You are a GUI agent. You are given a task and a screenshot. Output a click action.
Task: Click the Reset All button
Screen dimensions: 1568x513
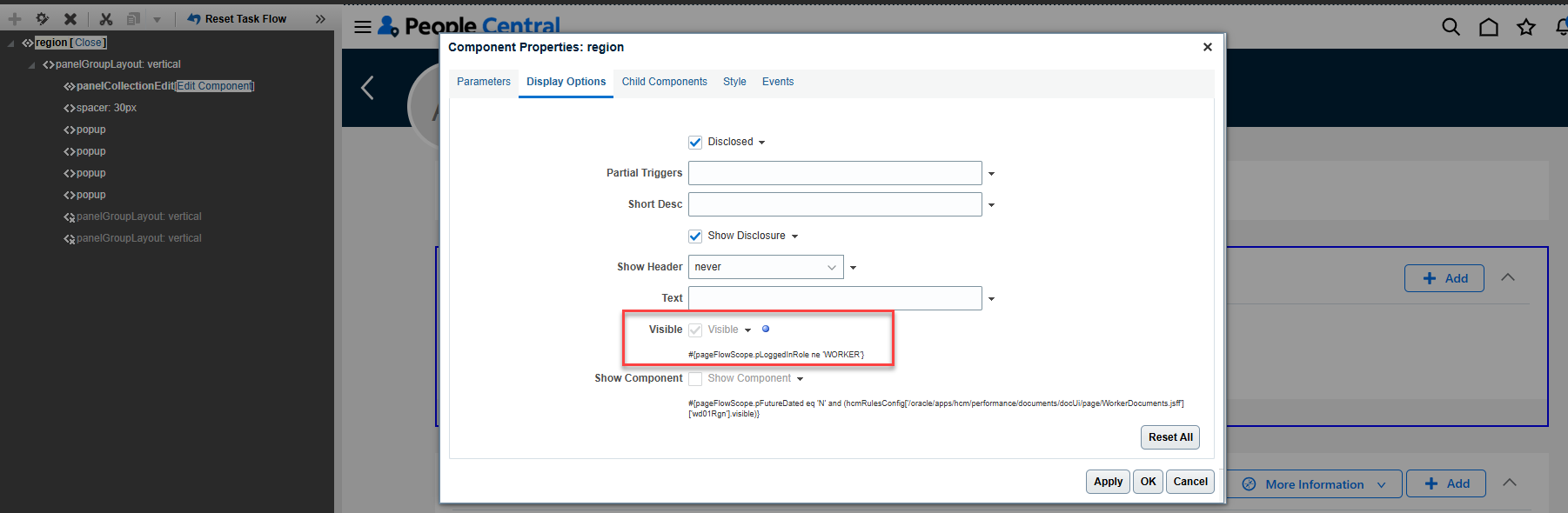pos(1170,437)
